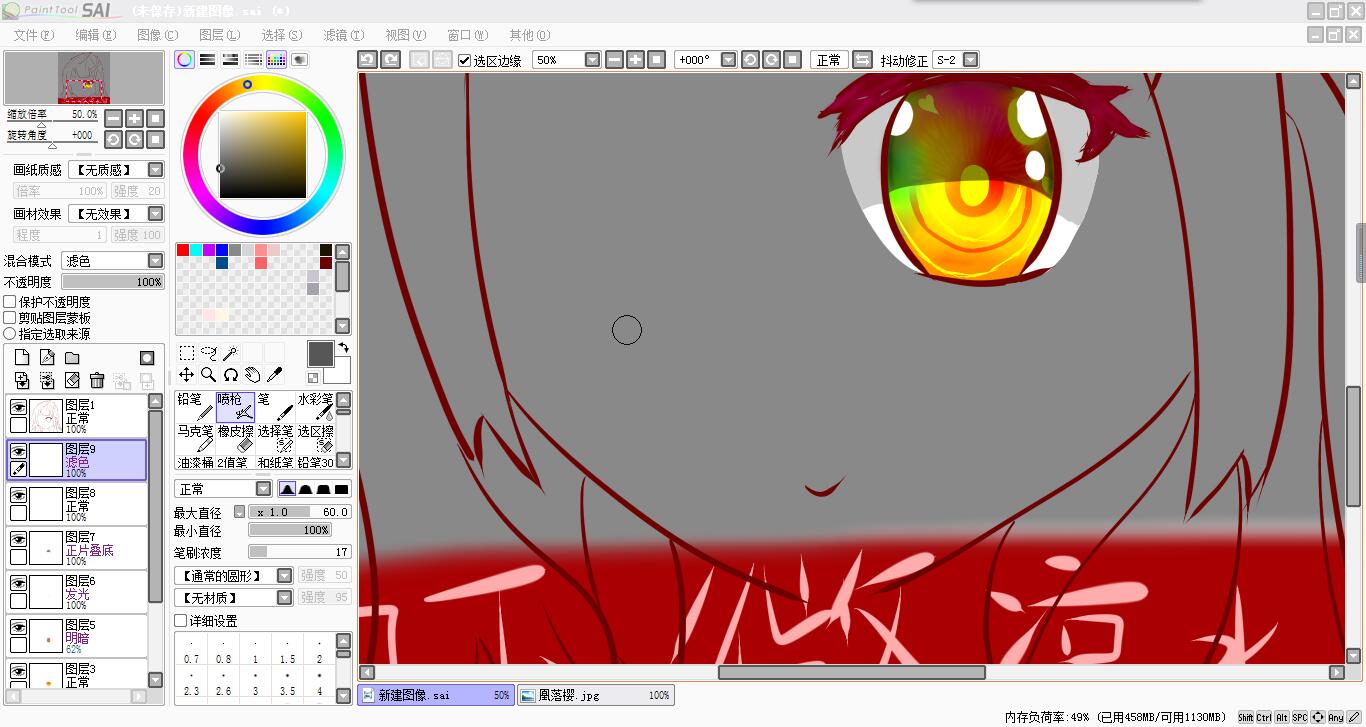Image resolution: width=1366 pixels, height=727 pixels.
Task: Zoom in with the toolbar plus button
Action: (x=636, y=60)
